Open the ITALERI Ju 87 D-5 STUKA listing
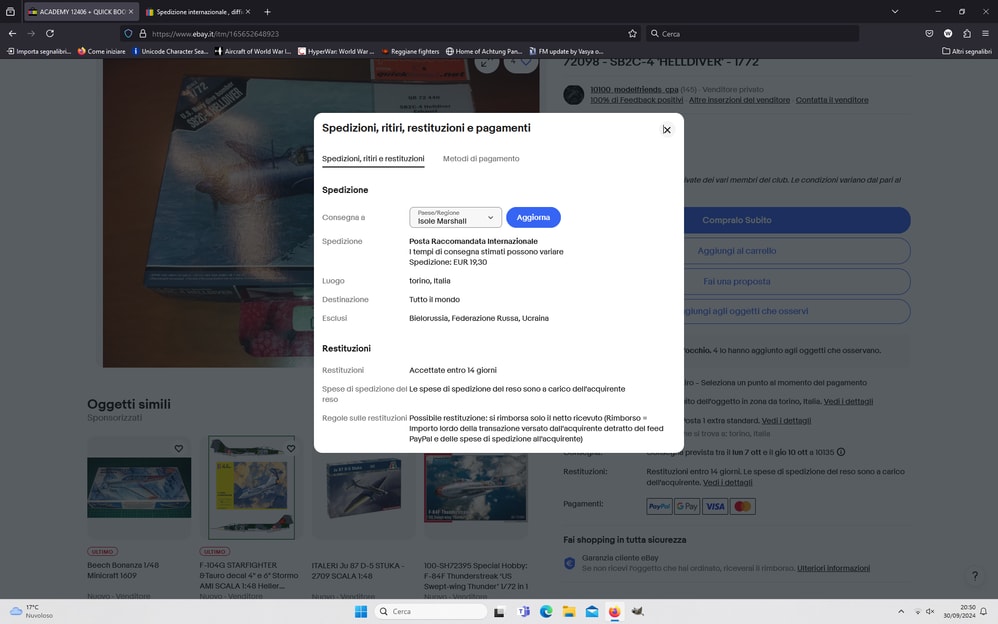 358,571
